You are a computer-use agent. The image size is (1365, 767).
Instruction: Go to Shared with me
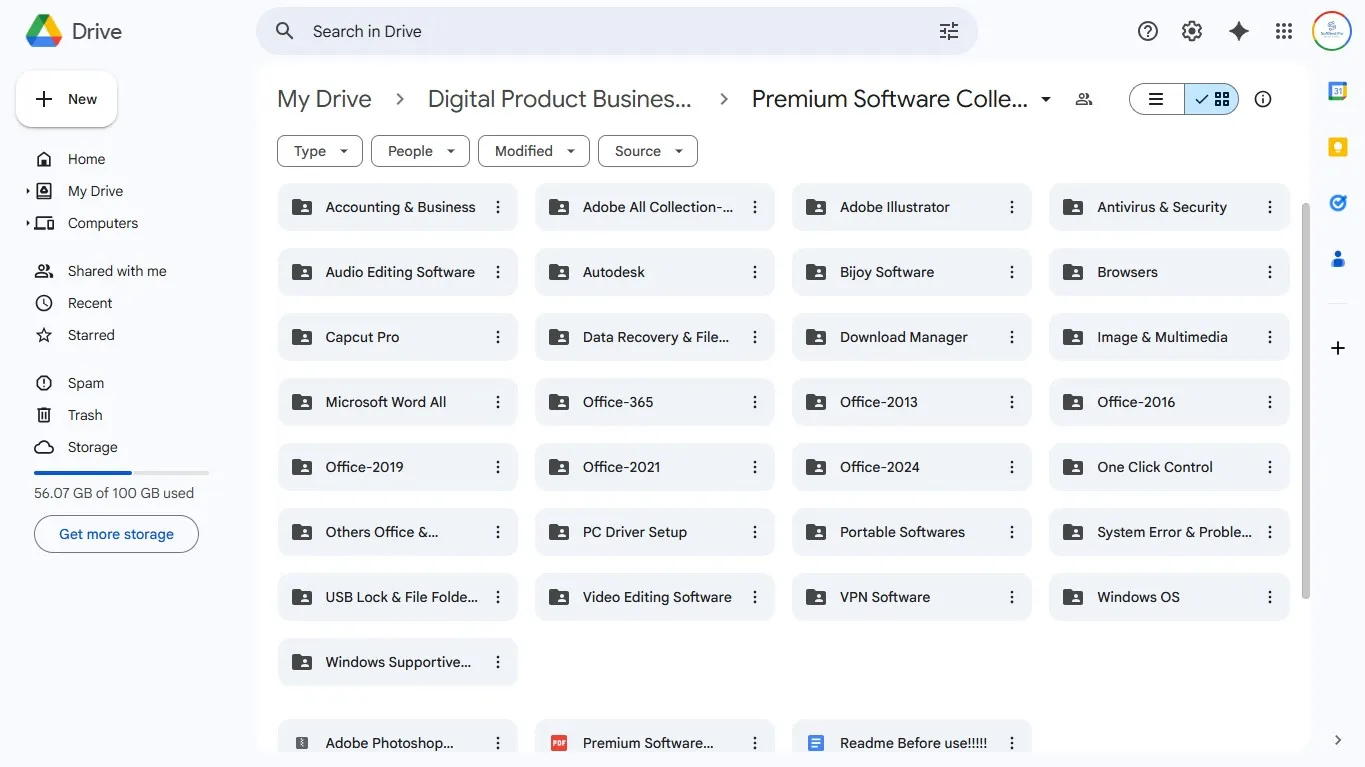point(114,270)
